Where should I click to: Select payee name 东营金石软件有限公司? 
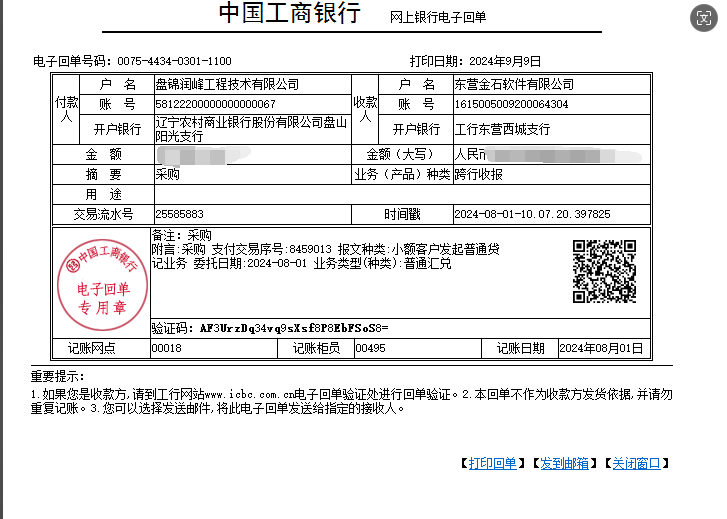[x=514, y=84]
